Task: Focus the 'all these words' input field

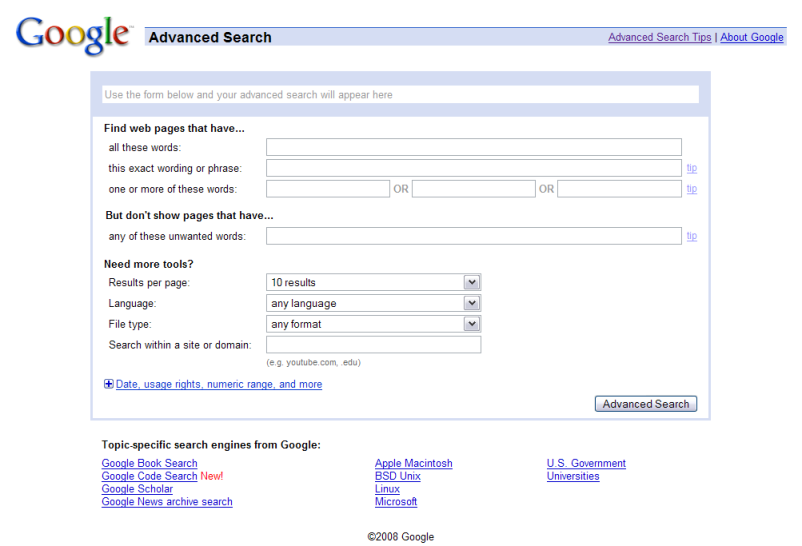Action: click(474, 147)
